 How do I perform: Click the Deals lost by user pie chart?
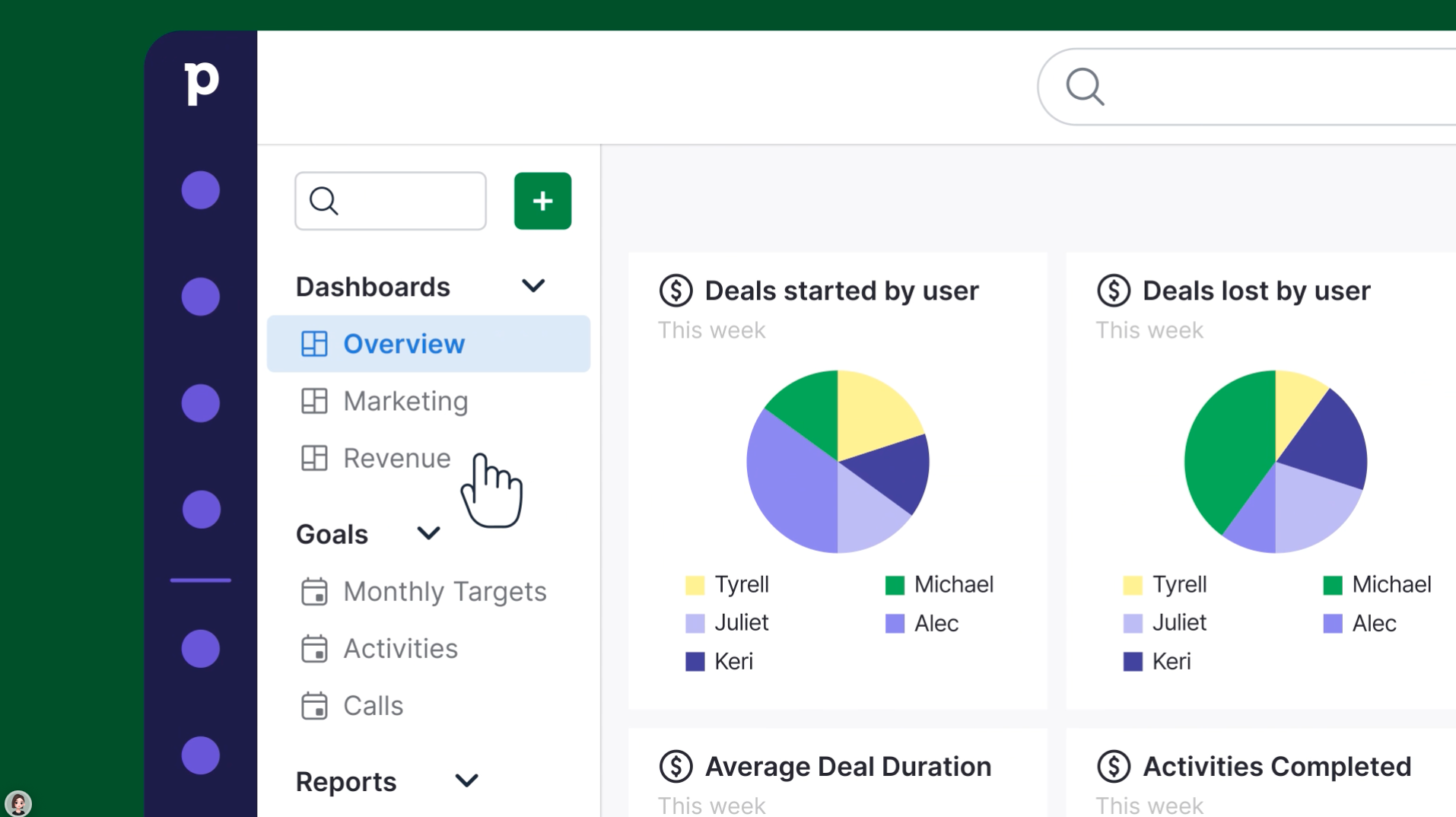point(1276,462)
